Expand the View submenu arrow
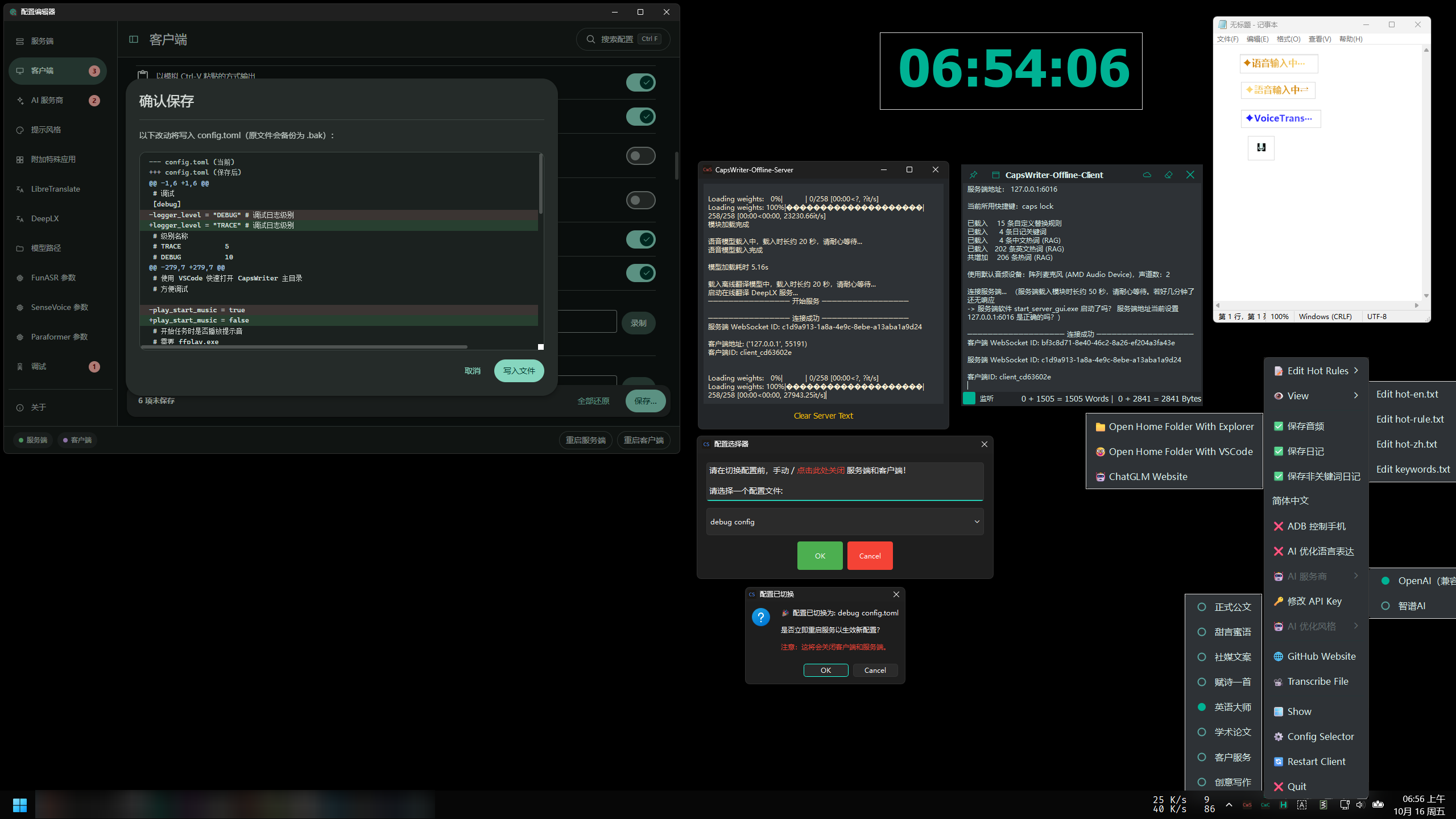The width and height of the screenshot is (1456, 819). 1356,395
